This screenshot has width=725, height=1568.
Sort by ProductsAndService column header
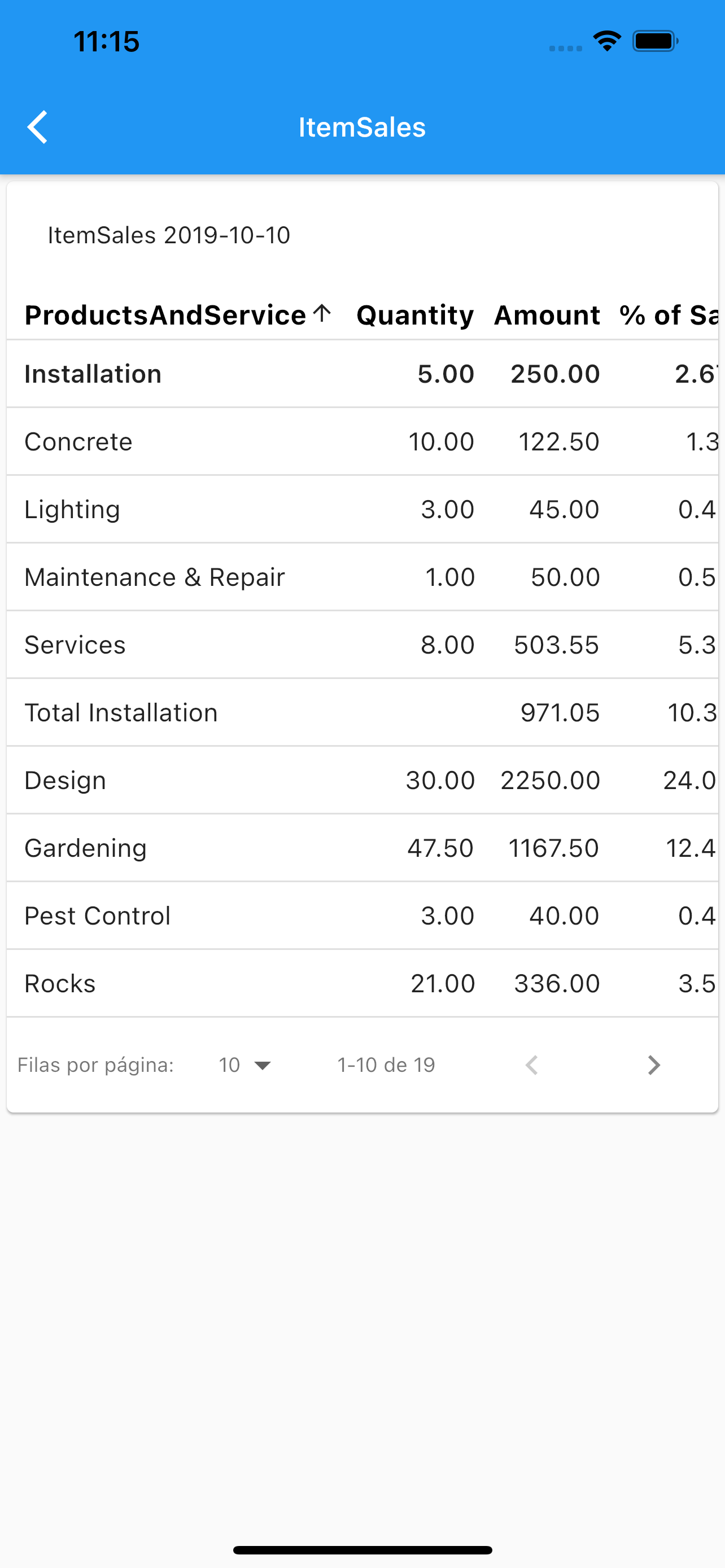[x=165, y=315]
